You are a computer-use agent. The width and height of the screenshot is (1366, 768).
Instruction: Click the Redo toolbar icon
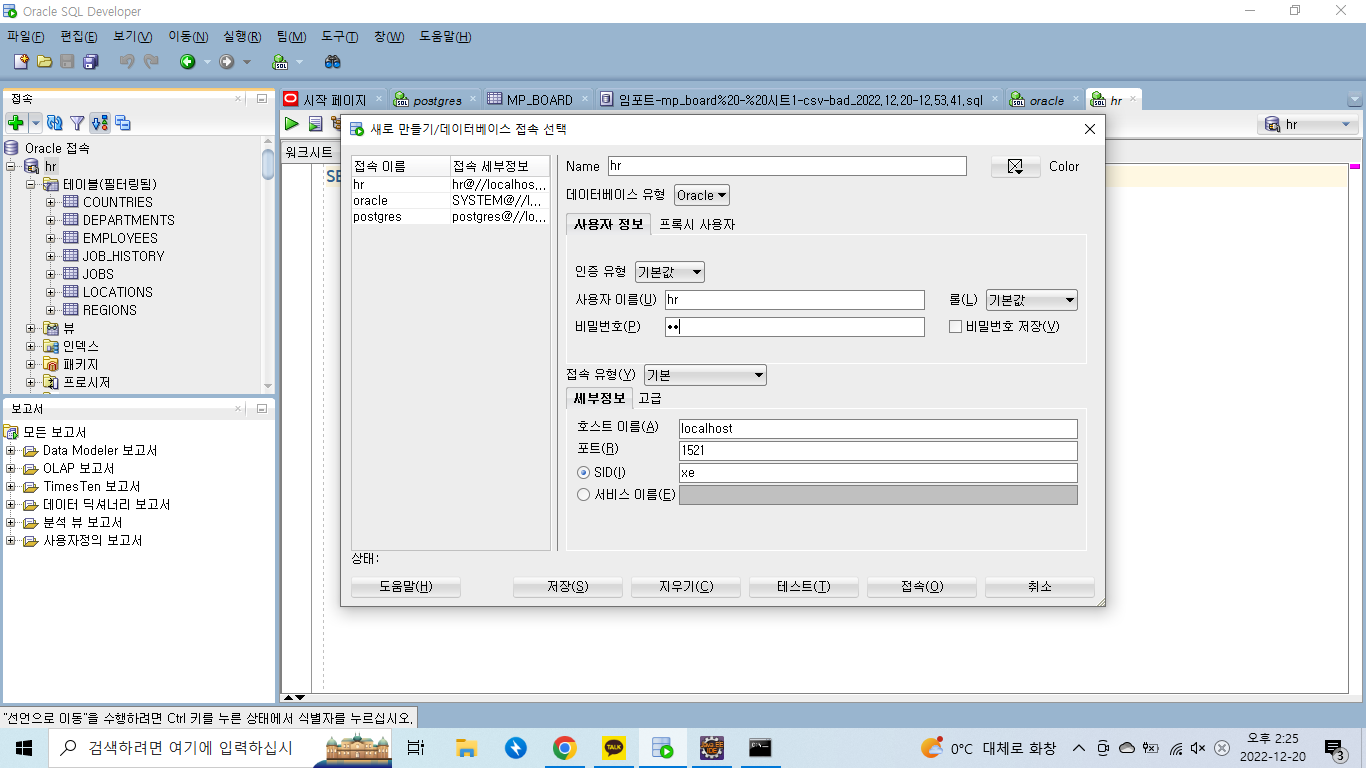[151, 61]
